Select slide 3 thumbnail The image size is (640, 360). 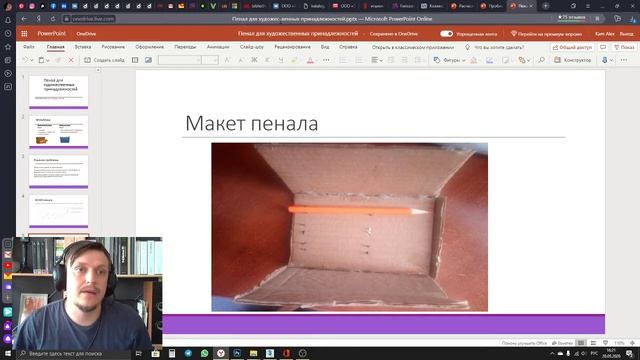point(59,171)
